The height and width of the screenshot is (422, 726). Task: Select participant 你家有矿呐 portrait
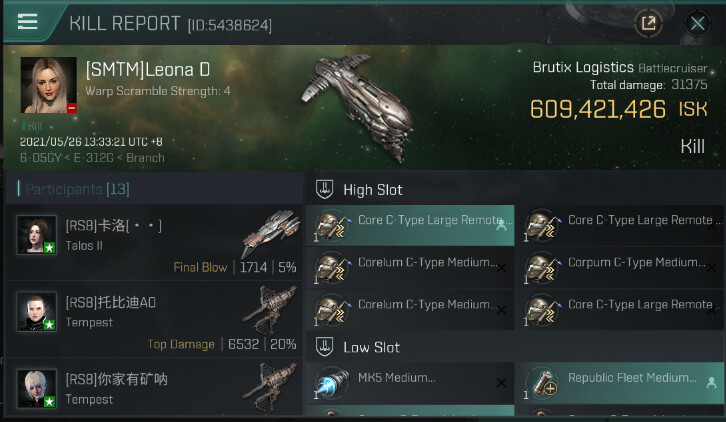point(37,388)
